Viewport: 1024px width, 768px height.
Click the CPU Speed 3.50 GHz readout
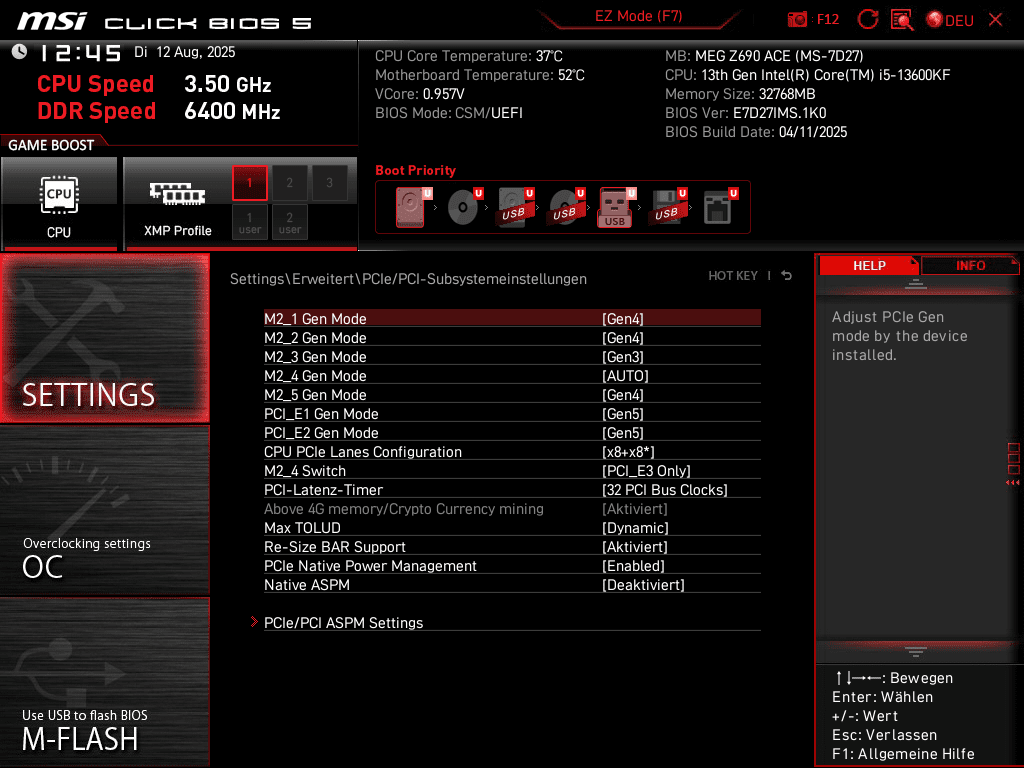tap(154, 84)
